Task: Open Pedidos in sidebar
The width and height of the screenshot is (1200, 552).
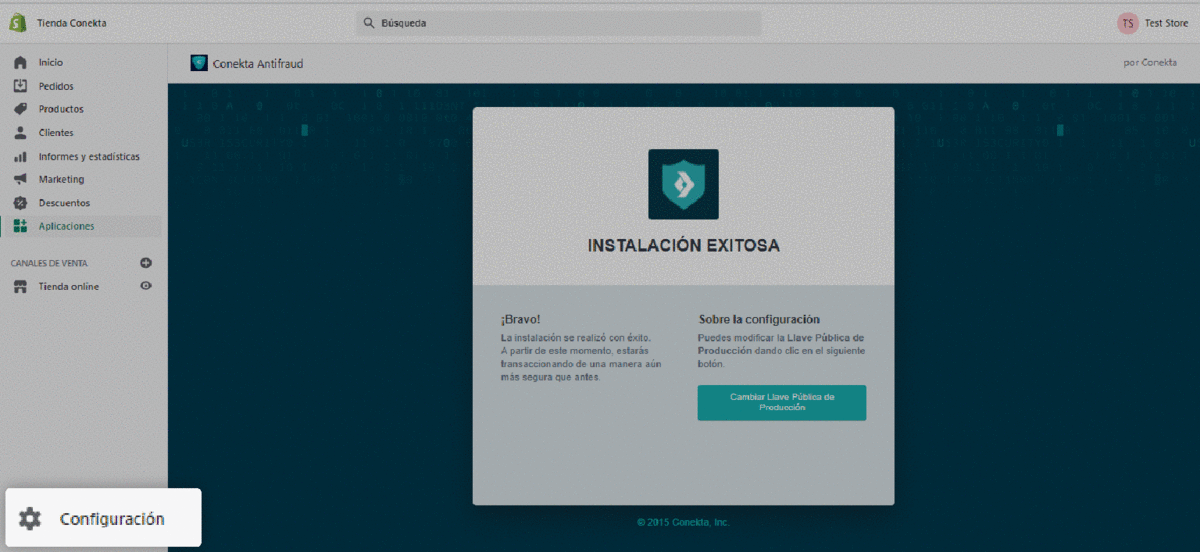Action: (x=56, y=86)
